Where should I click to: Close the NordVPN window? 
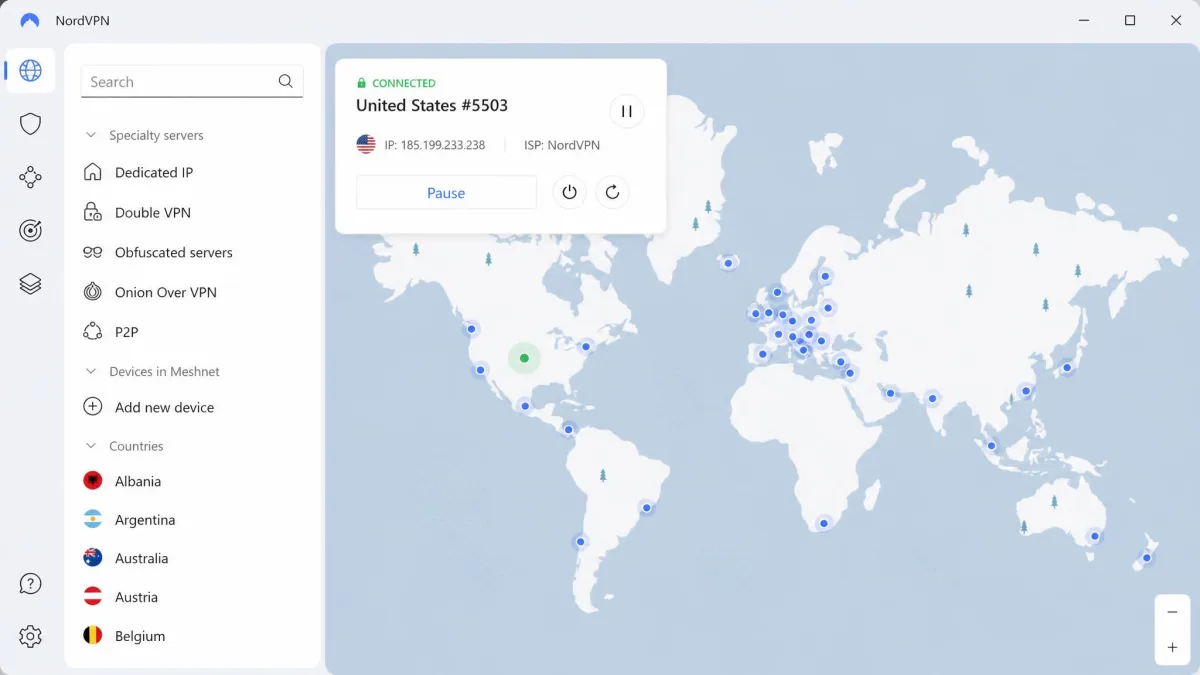click(x=1176, y=20)
